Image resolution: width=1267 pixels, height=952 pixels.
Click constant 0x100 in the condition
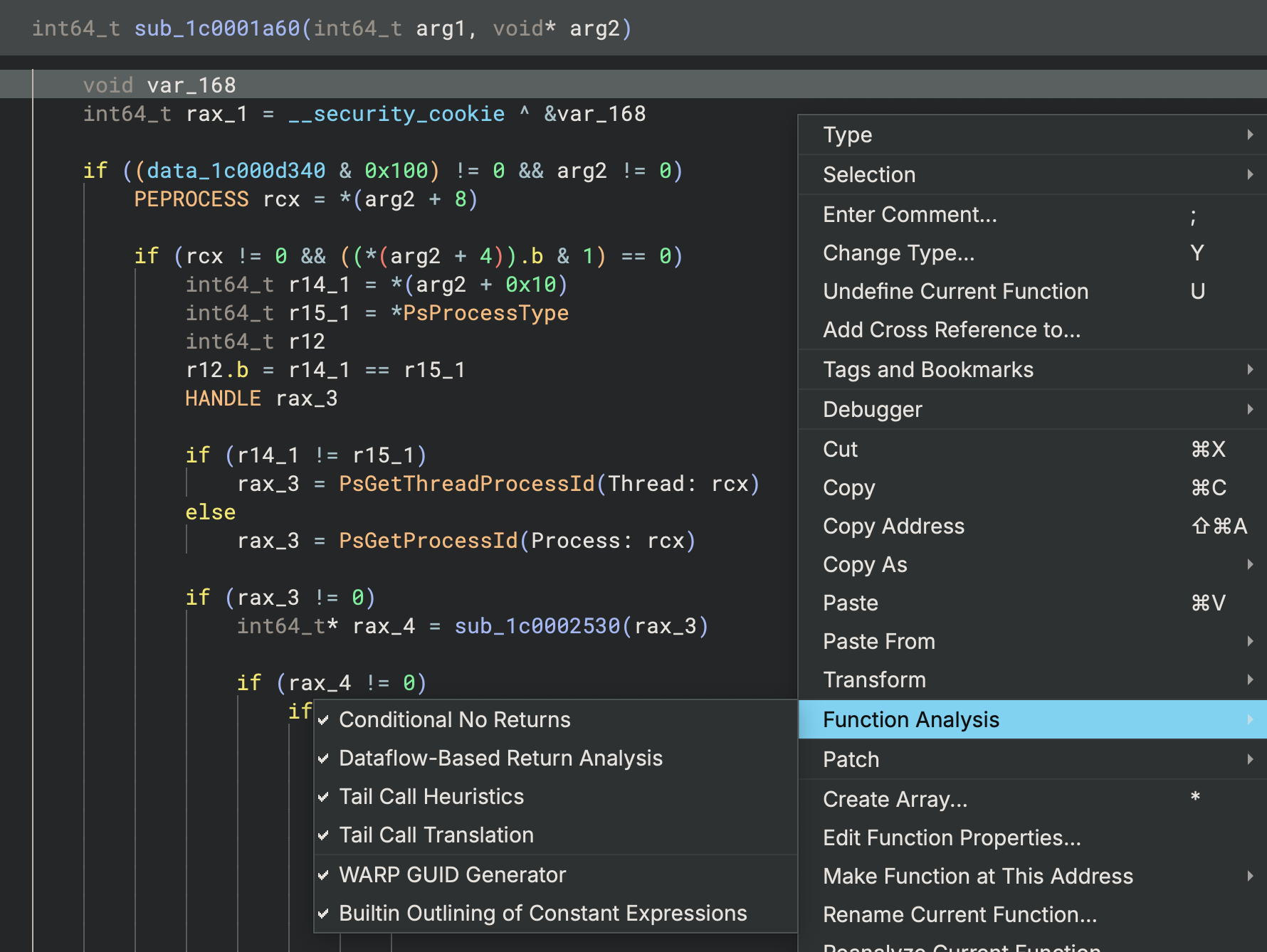click(396, 171)
